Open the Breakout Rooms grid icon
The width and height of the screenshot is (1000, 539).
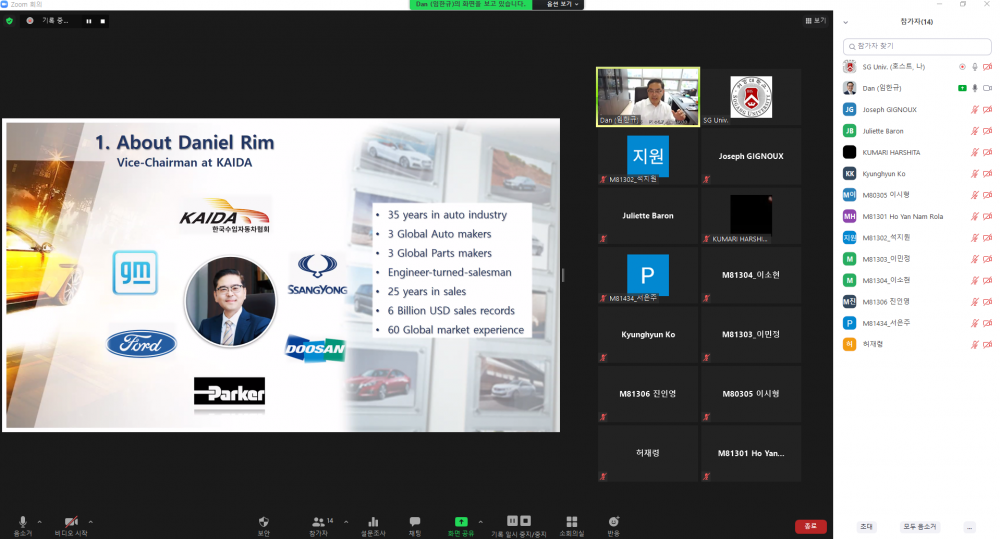pyautogui.click(x=571, y=522)
